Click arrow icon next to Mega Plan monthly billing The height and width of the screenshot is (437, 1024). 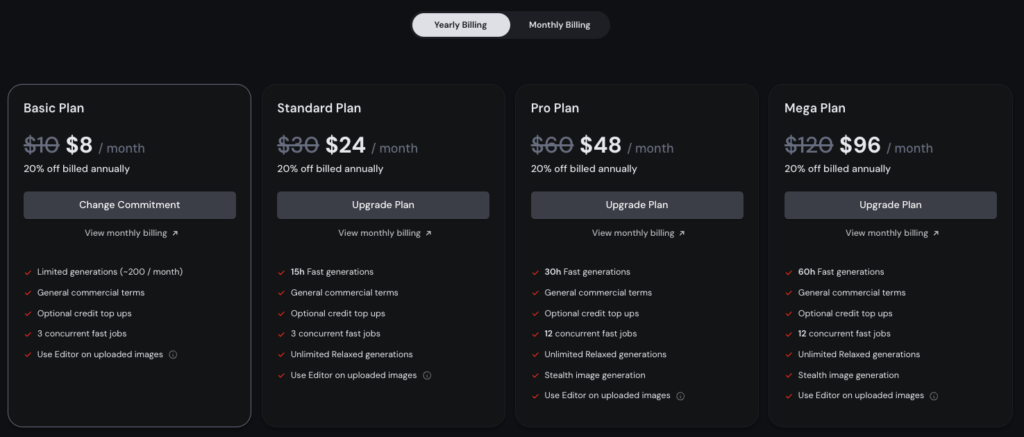(936, 233)
